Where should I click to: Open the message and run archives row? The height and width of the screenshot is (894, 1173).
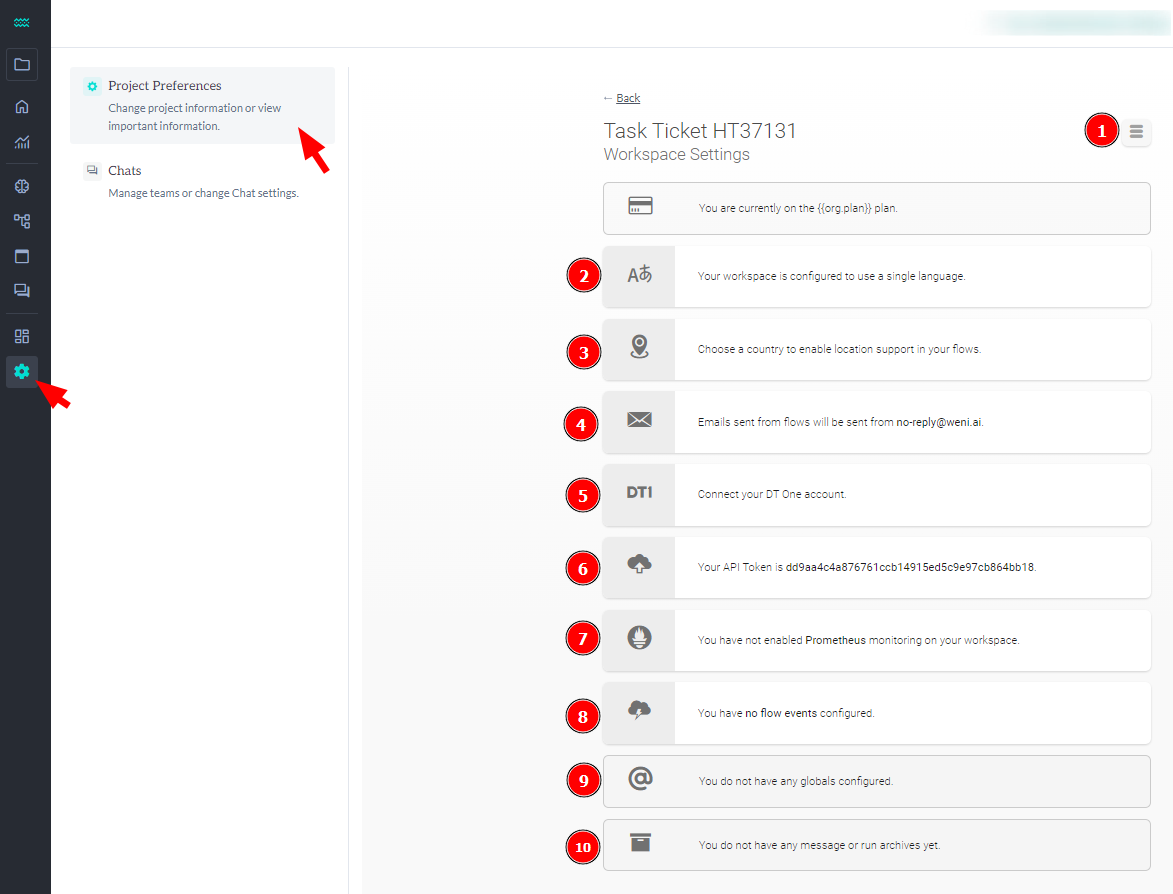click(876, 845)
